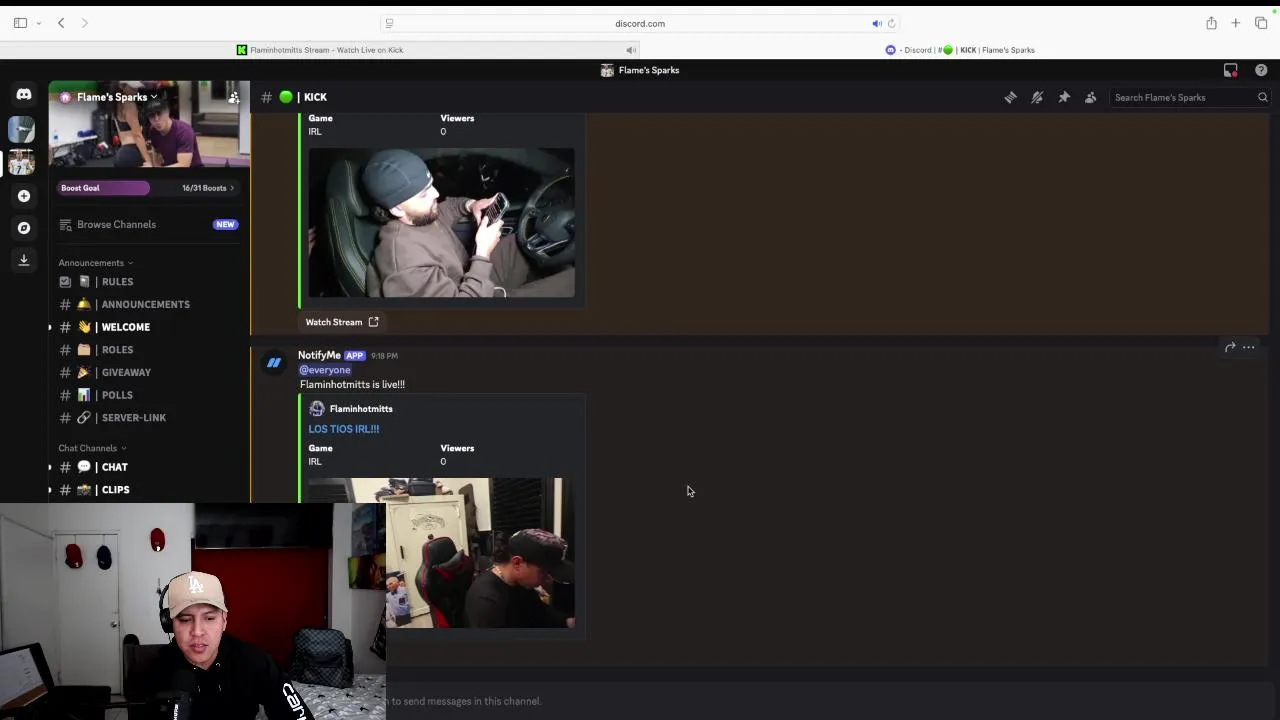
Task: Switch to Discord KICK Flame's Sparks tab
Action: click(960, 50)
